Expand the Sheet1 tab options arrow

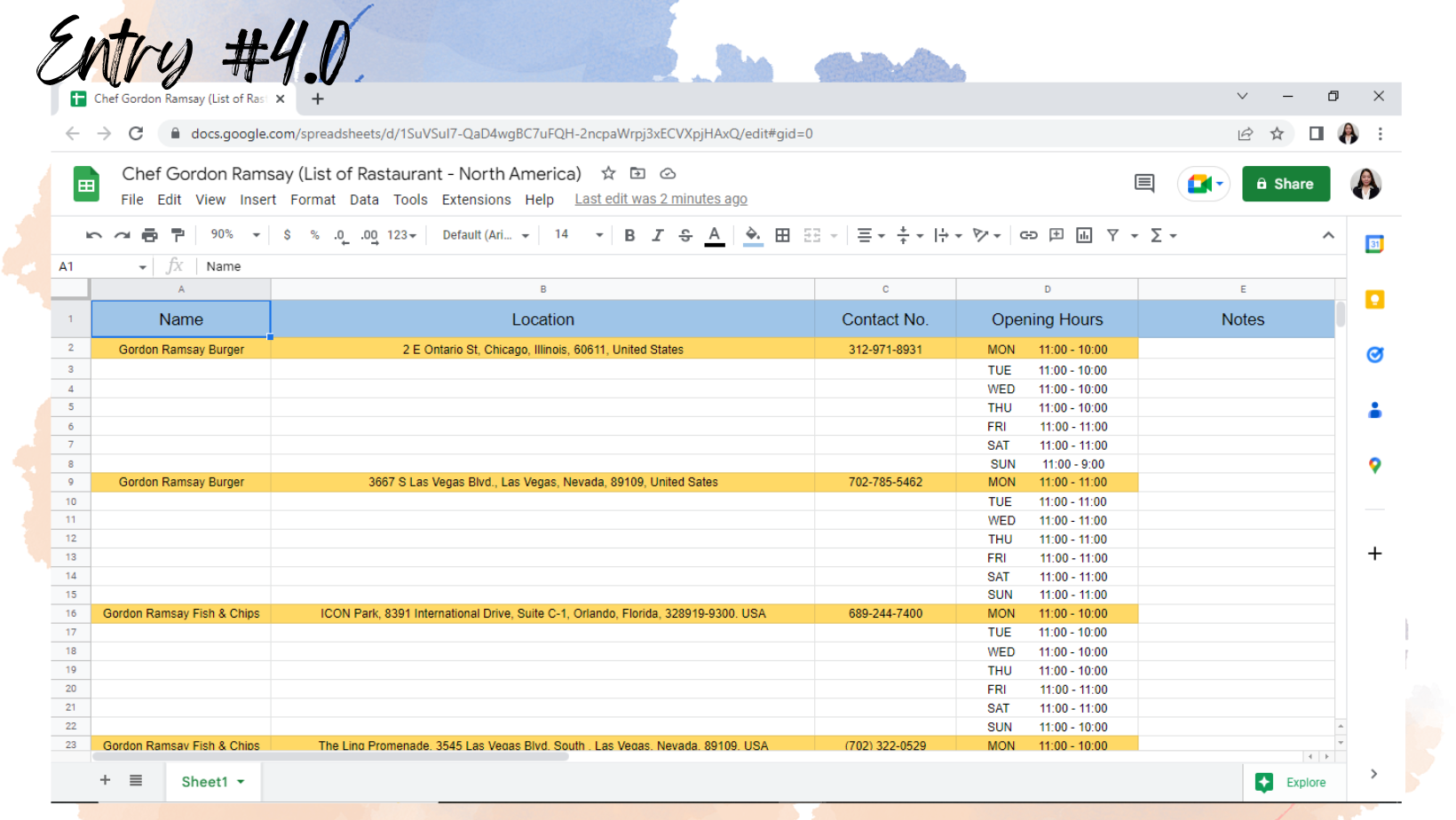pos(241,782)
